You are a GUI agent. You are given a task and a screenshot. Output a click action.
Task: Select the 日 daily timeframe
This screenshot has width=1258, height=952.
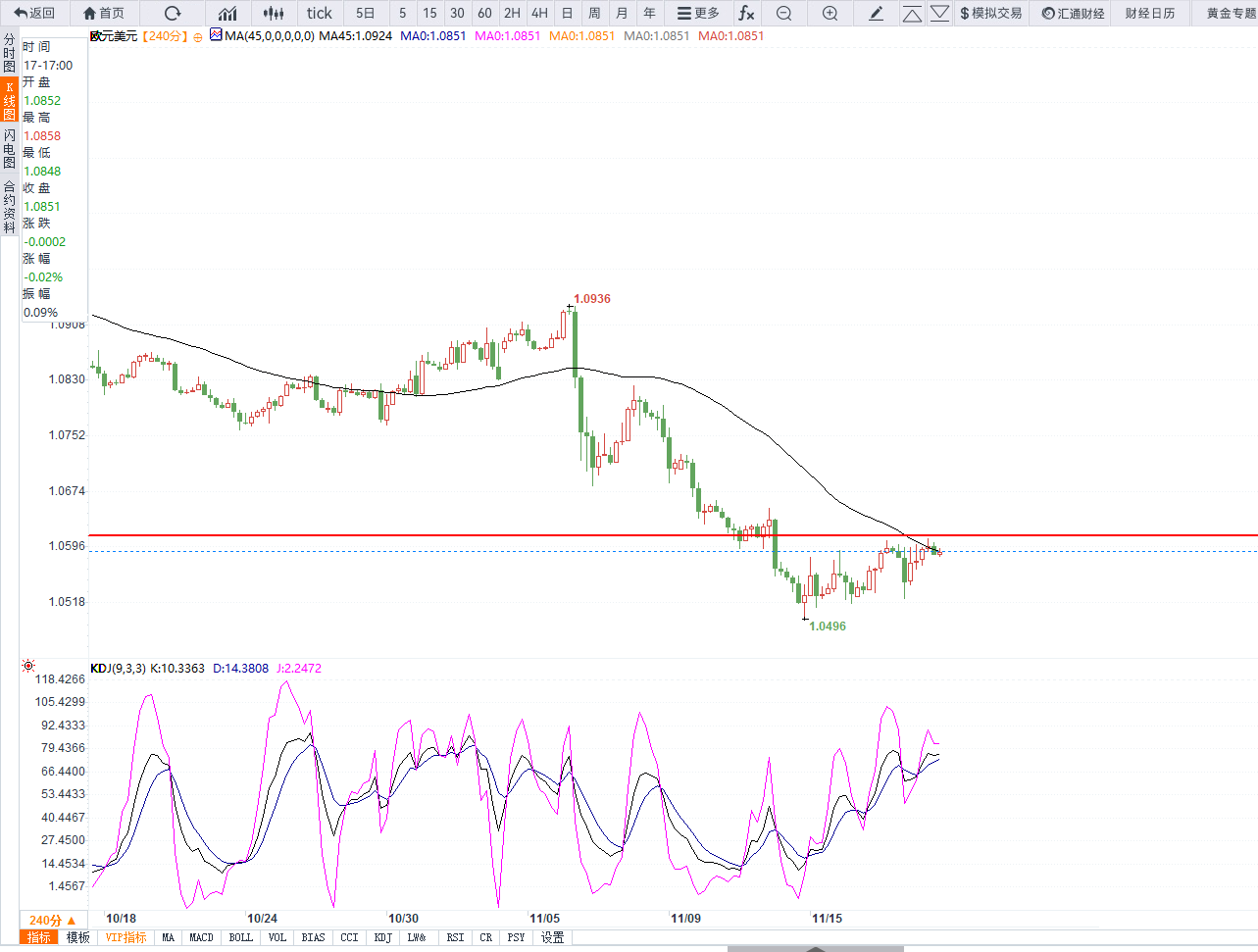click(567, 13)
